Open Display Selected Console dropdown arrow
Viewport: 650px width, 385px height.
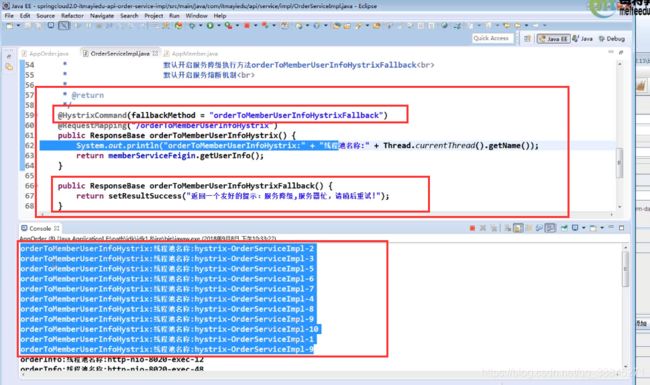(584, 228)
